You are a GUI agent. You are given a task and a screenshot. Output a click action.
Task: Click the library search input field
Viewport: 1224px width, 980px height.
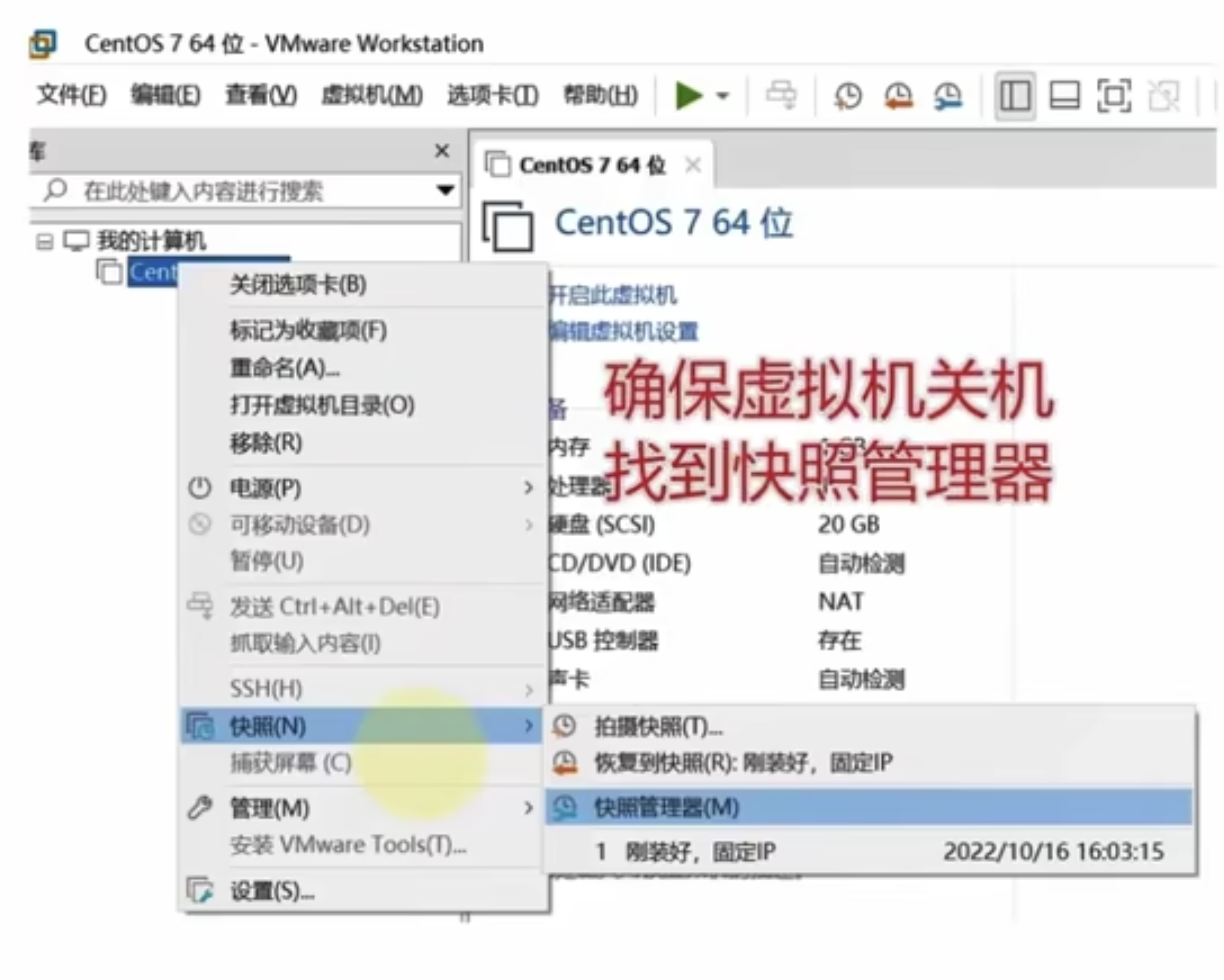coord(245,191)
